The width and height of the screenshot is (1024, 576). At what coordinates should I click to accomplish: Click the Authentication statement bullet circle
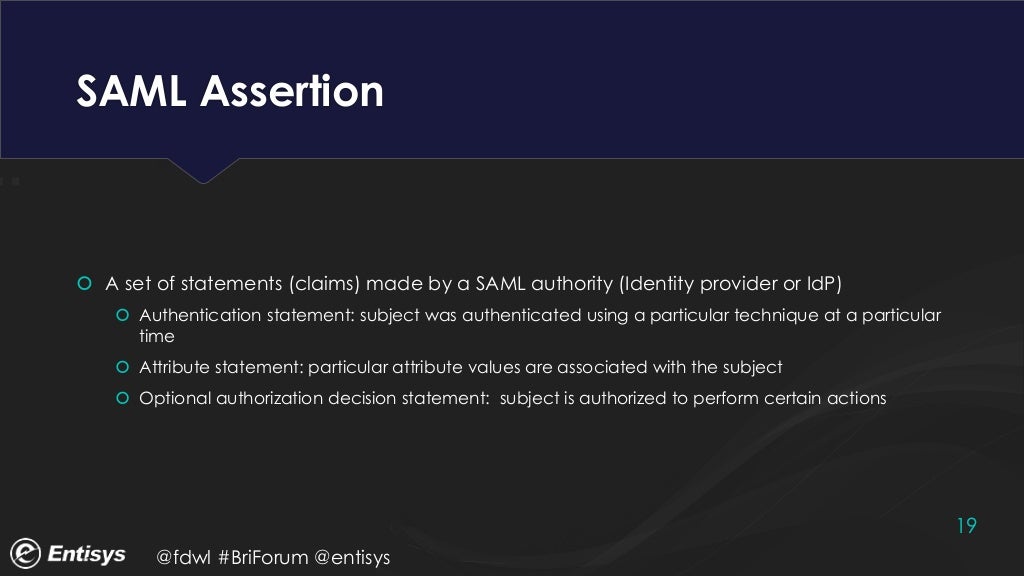click(x=122, y=315)
